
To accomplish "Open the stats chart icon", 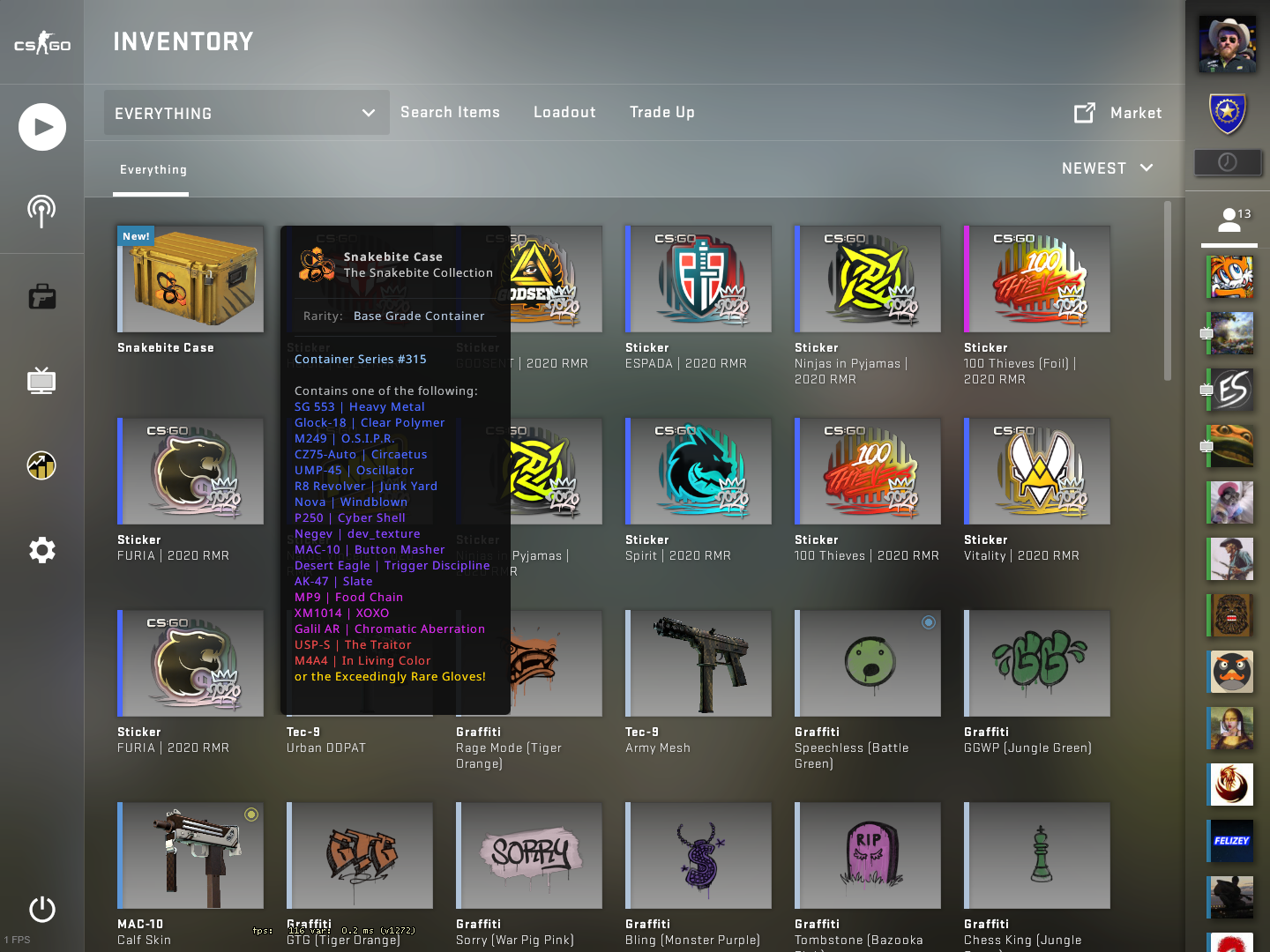I will click(x=41, y=465).
